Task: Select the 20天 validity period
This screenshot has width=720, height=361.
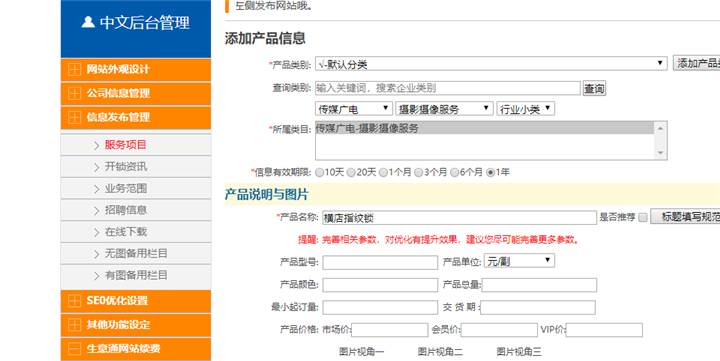Action: 351,173
